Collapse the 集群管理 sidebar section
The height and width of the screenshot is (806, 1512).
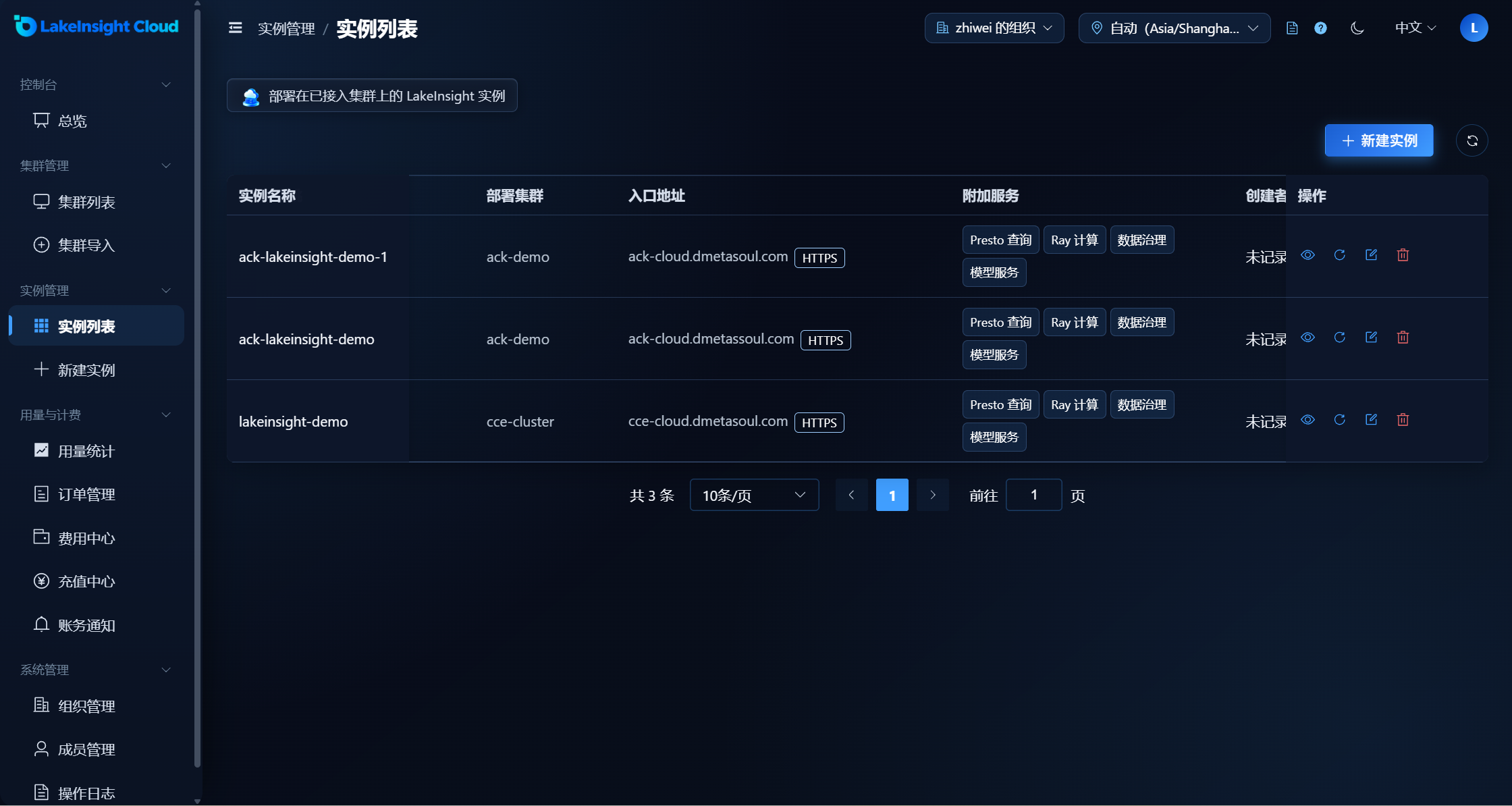[95, 165]
